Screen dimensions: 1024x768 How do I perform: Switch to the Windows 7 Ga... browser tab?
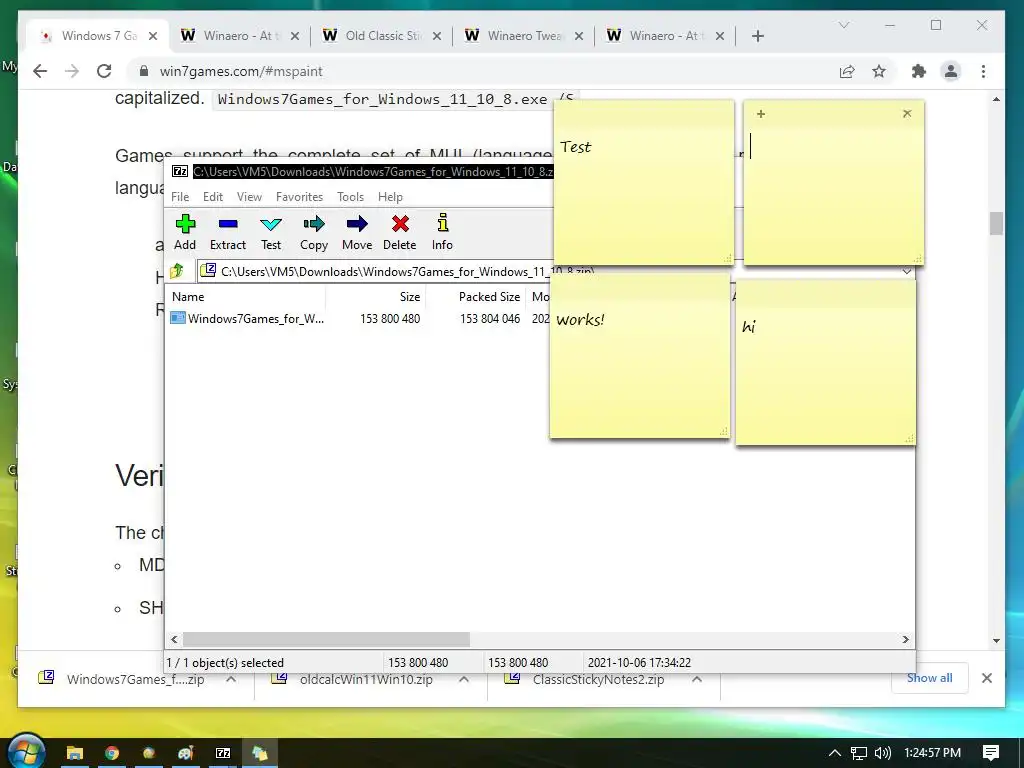pyautogui.click(x=98, y=36)
